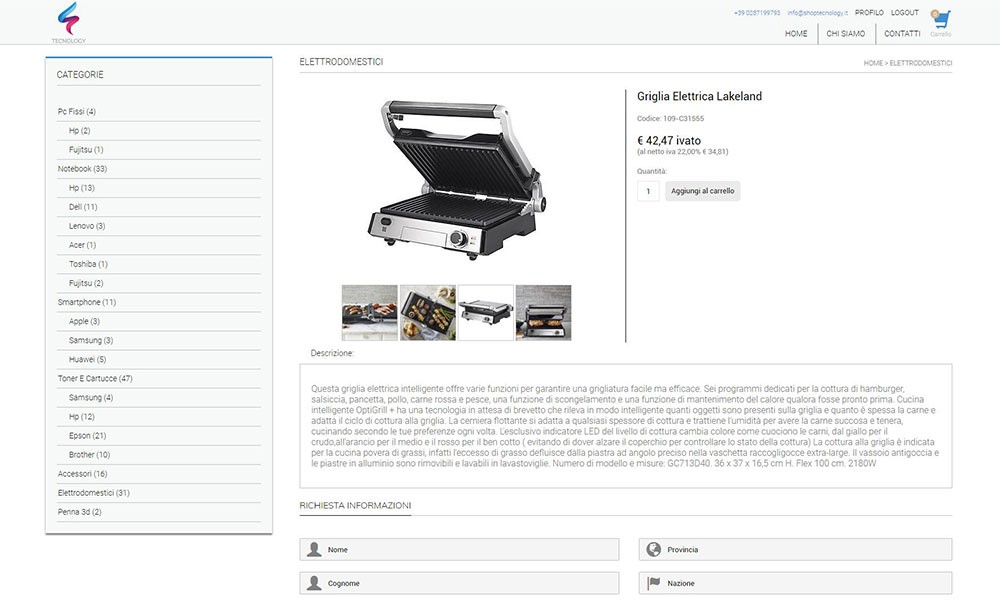Click the globe icon in Provincia field
The image size is (1000, 600).
tap(654, 550)
